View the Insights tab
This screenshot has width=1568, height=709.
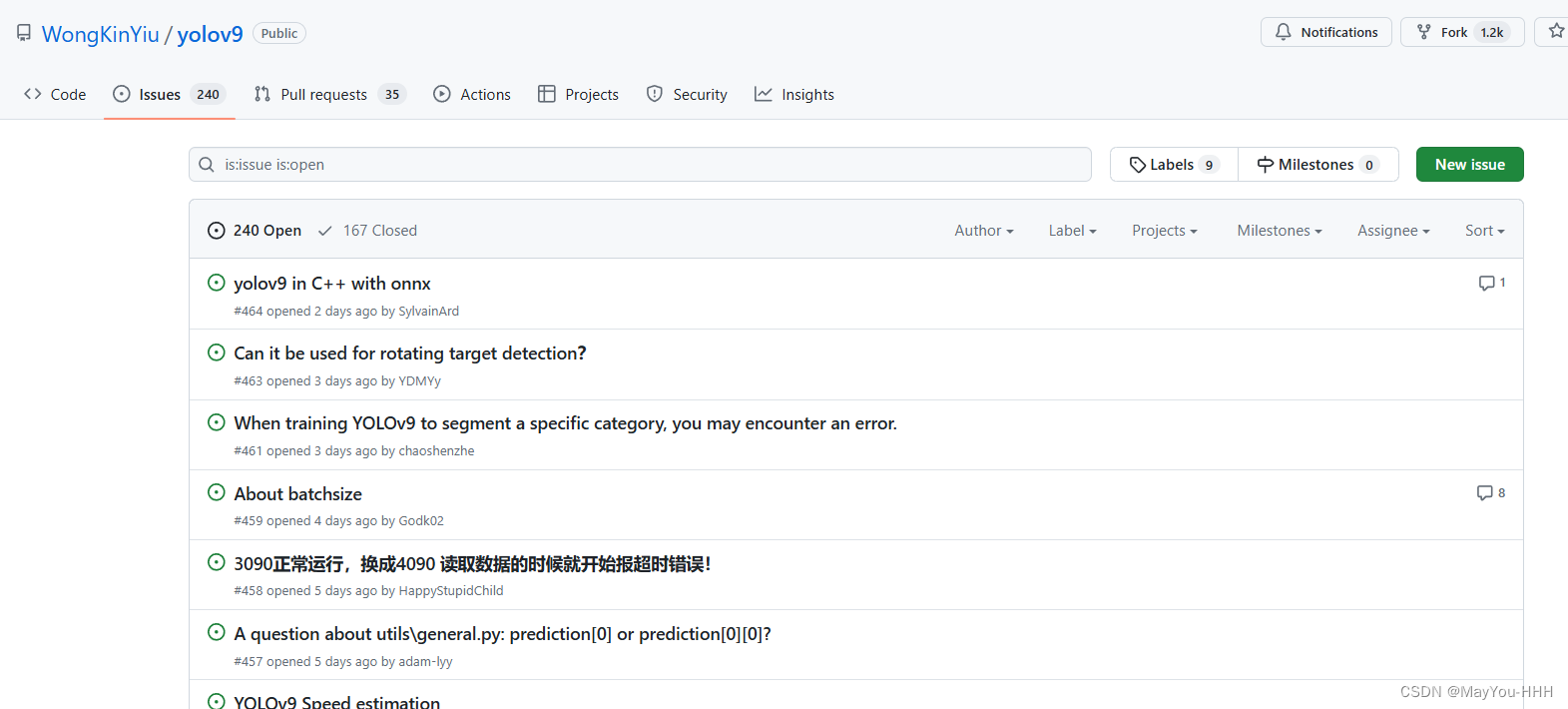(794, 94)
